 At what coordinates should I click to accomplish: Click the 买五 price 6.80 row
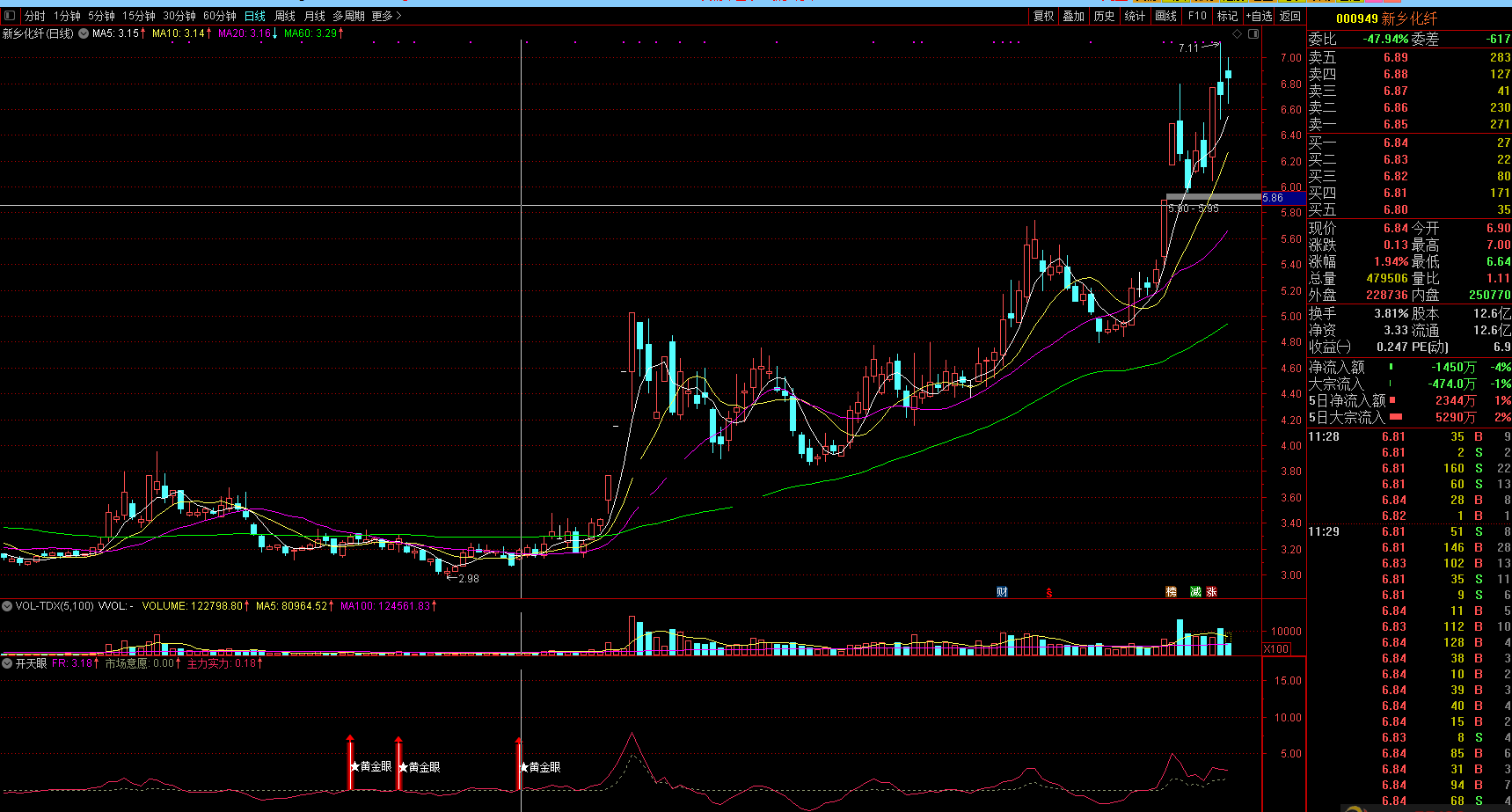click(1409, 209)
